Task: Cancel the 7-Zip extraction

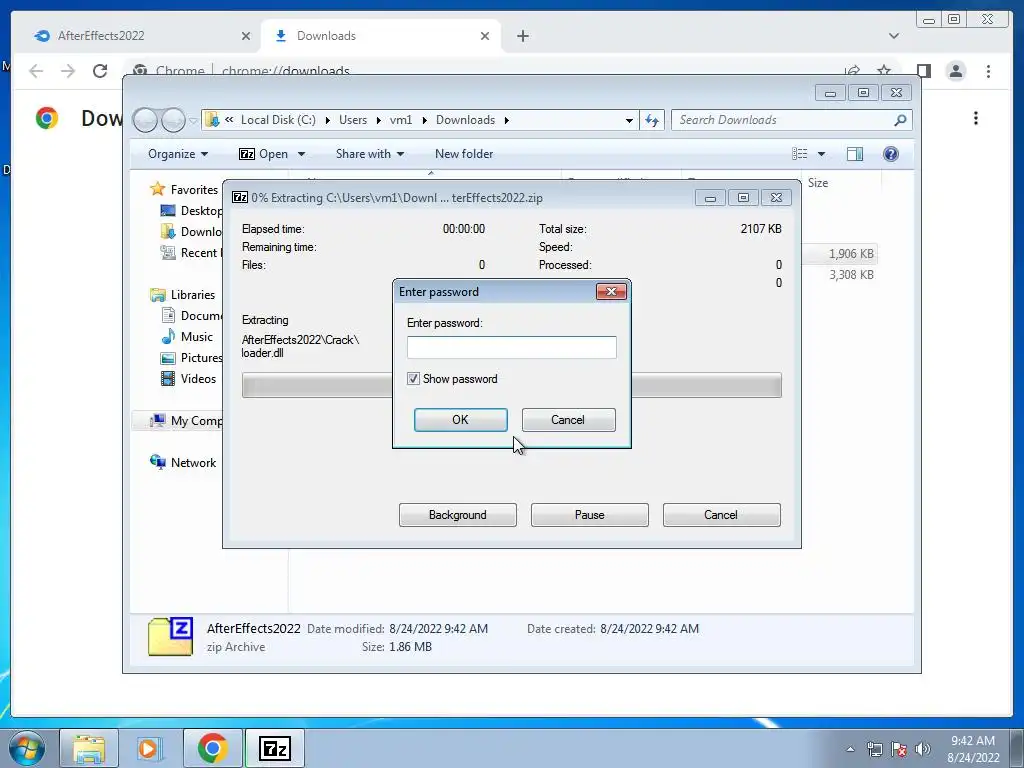Action: [x=722, y=515]
